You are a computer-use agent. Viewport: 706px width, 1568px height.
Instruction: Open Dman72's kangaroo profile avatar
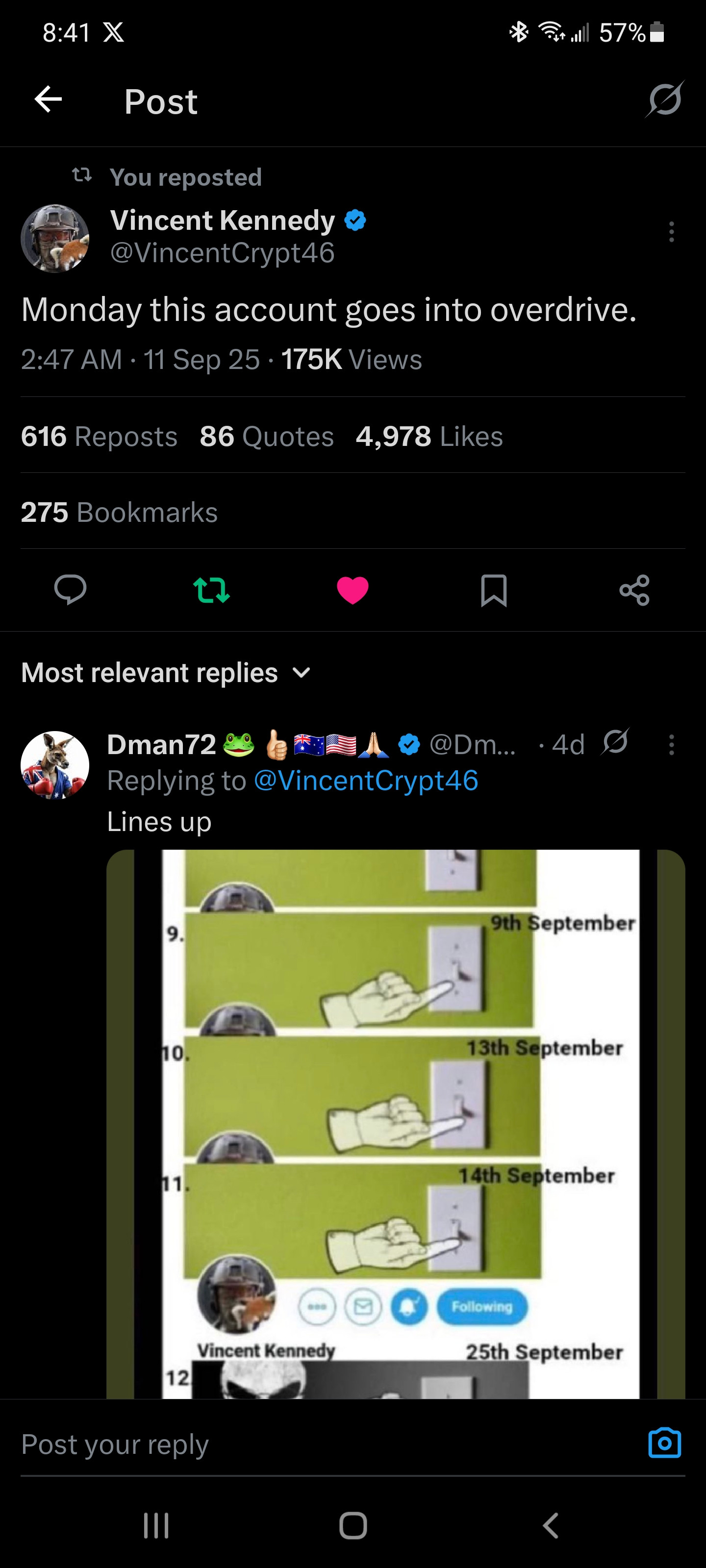pos(55,764)
